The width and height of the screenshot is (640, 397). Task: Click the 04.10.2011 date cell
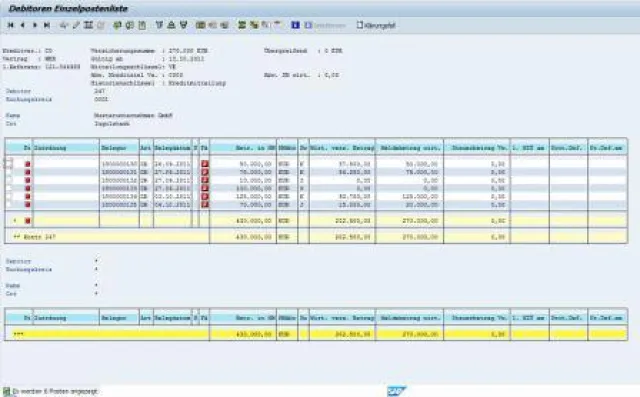click(x=172, y=205)
